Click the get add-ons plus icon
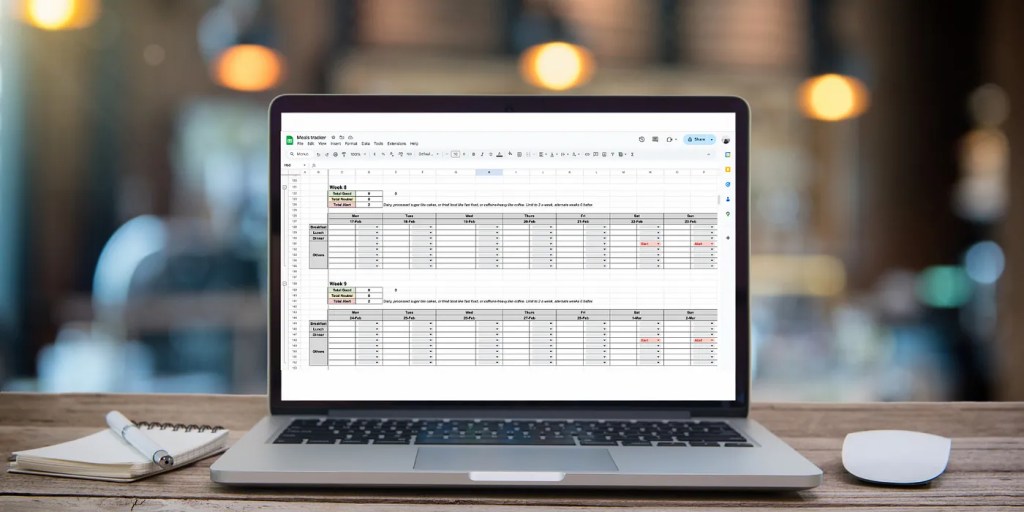Viewport: 1024px width, 512px height. 728,237
